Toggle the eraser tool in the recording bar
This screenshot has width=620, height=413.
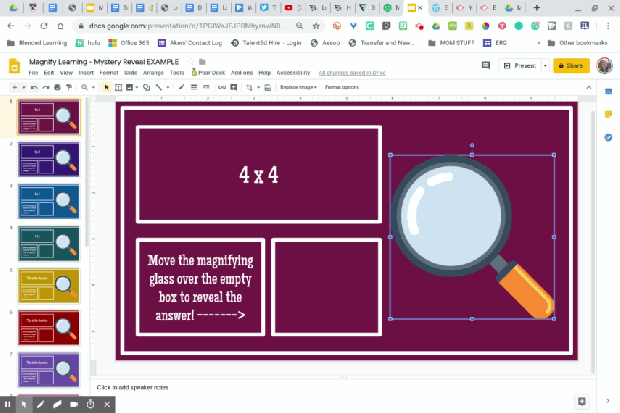56,404
